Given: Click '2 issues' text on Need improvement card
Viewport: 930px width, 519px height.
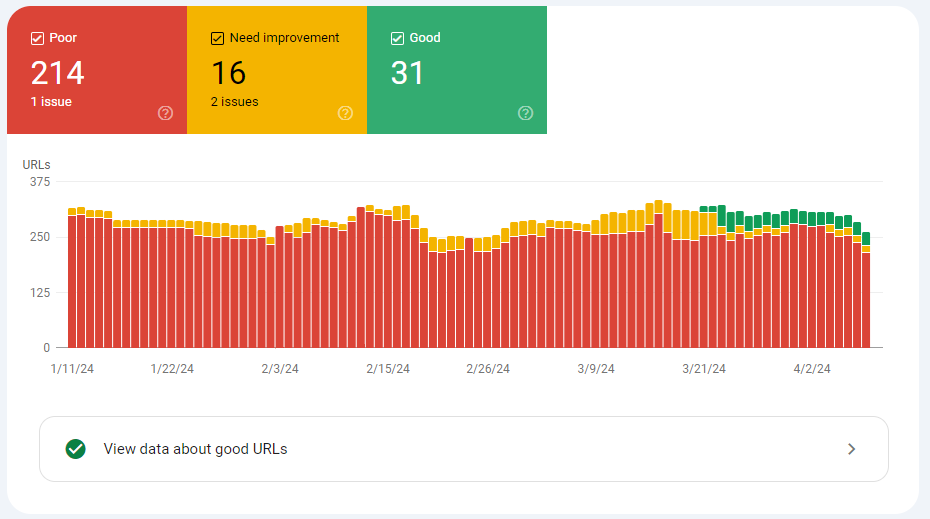Looking at the screenshot, I should 234,101.
